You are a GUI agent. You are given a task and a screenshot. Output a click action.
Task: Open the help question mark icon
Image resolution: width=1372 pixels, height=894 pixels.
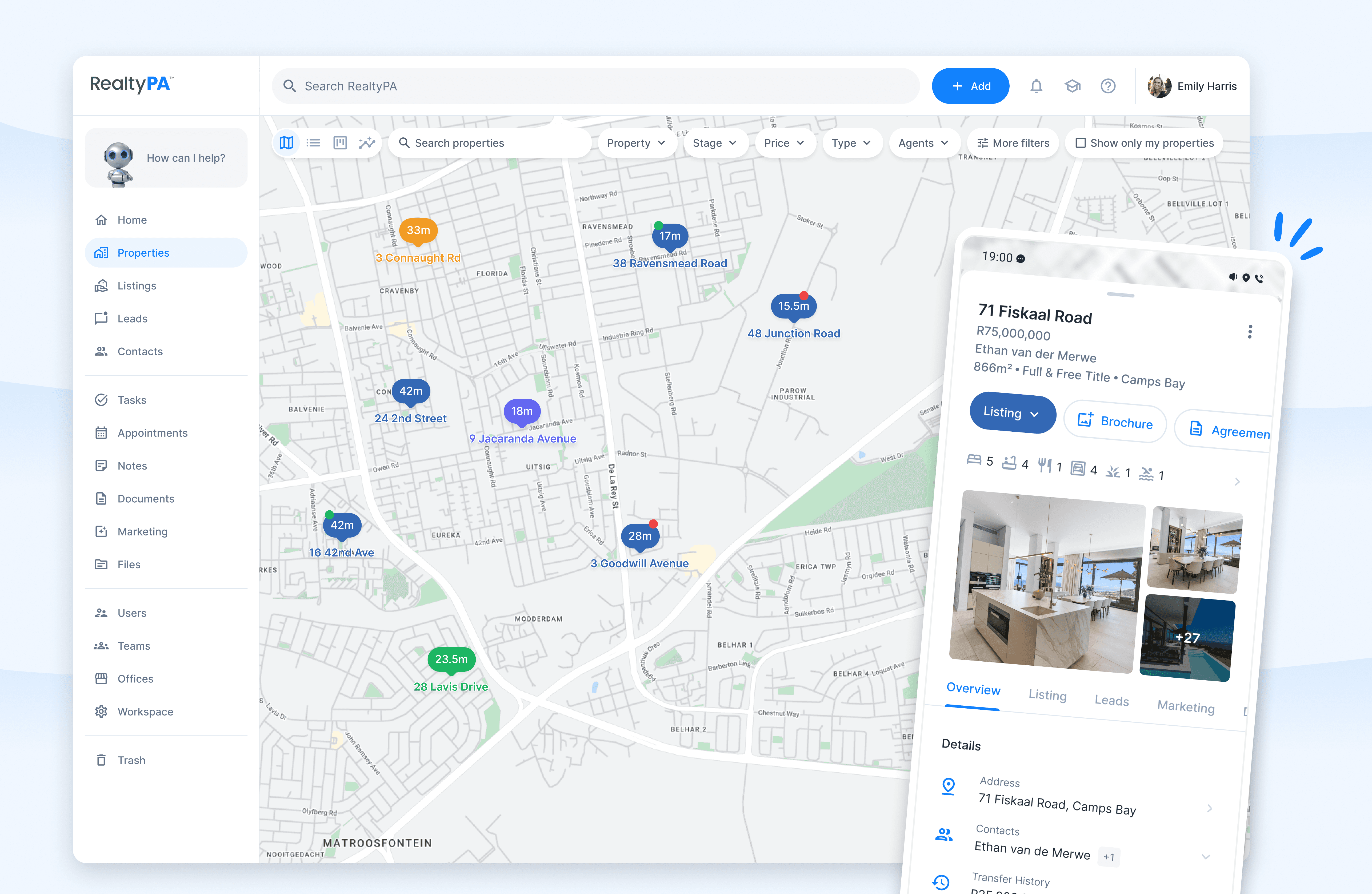point(1108,85)
